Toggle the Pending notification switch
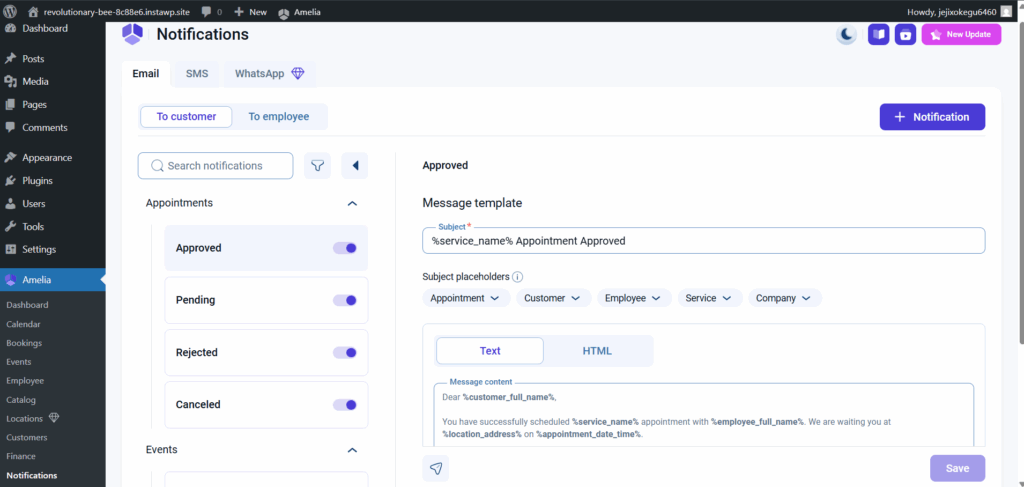Image resolution: width=1024 pixels, height=487 pixels. click(x=345, y=300)
